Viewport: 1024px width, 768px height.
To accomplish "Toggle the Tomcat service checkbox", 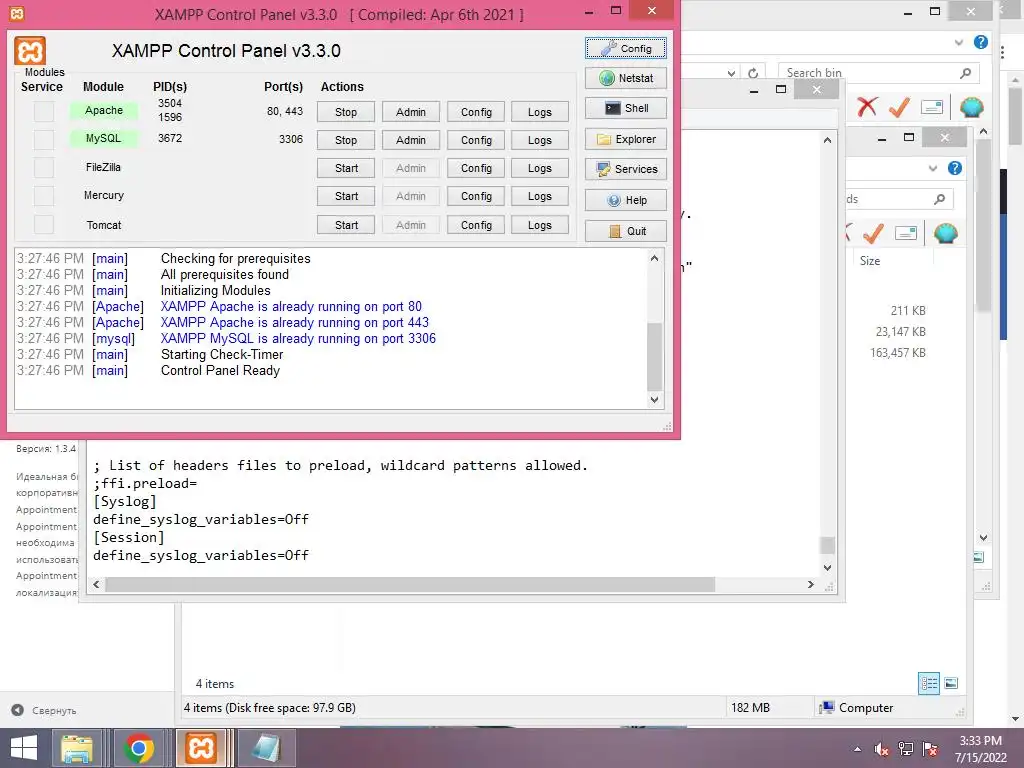I will 44,225.
